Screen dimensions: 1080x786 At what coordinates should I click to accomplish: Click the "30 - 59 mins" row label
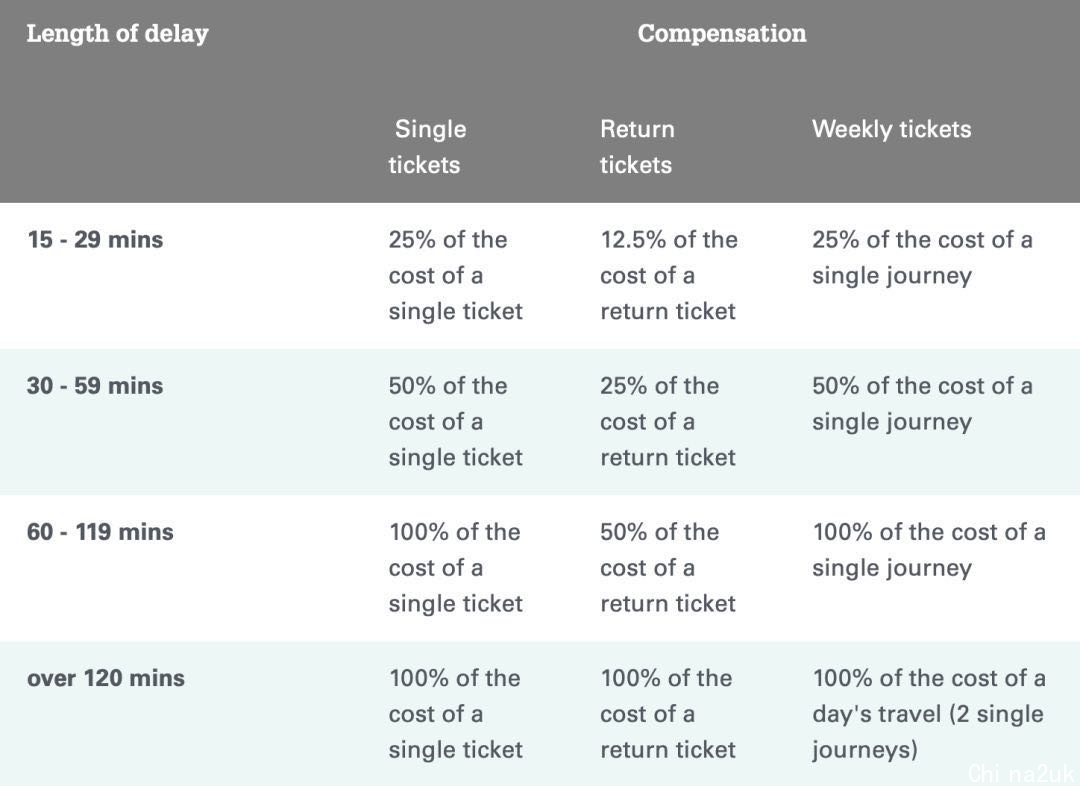coord(95,386)
